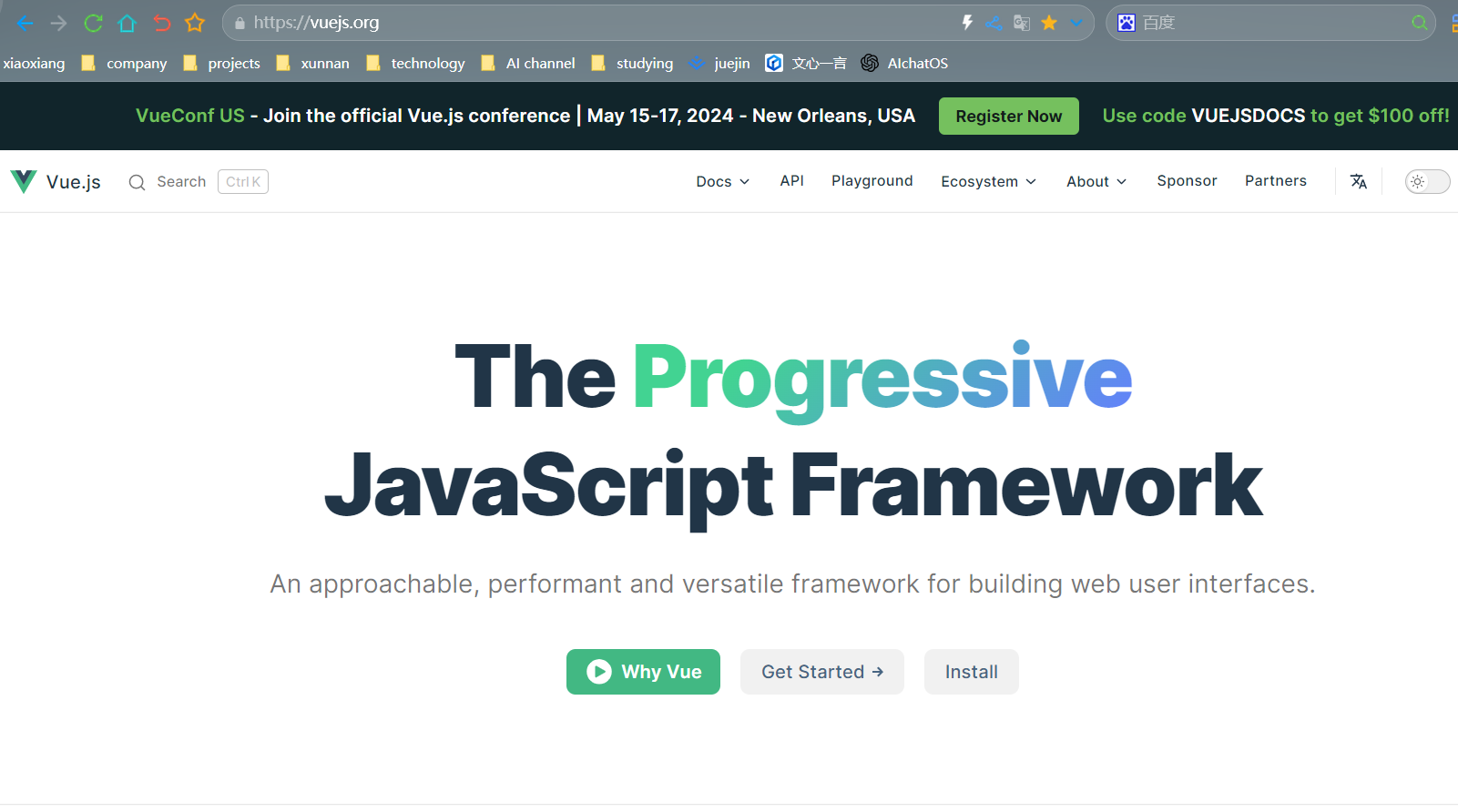Screen dimensions: 1458x812
Task: Click the translate page icon in address bar
Action: pyautogui.click(x=1022, y=23)
